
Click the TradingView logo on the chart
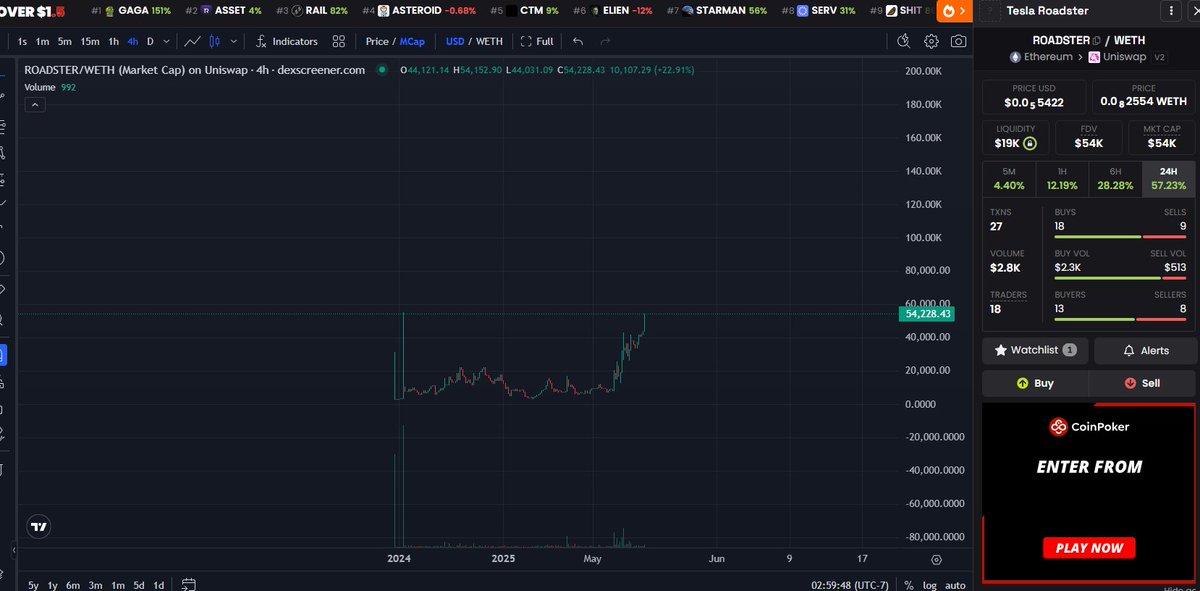(x=39, y=526)
